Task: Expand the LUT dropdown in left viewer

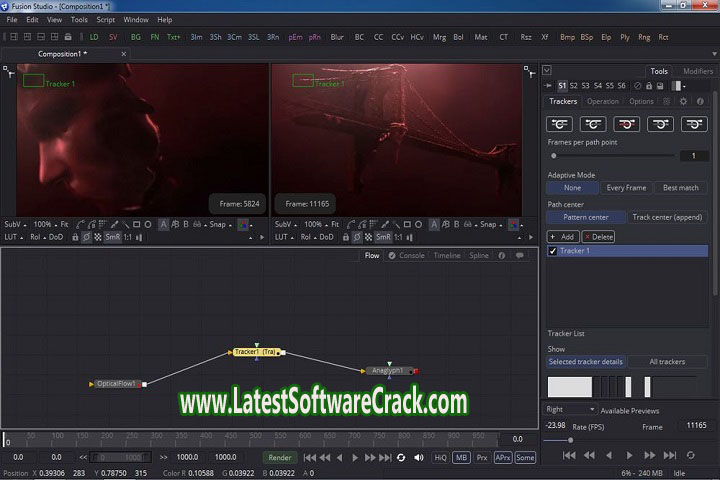Action: point(13,237)
